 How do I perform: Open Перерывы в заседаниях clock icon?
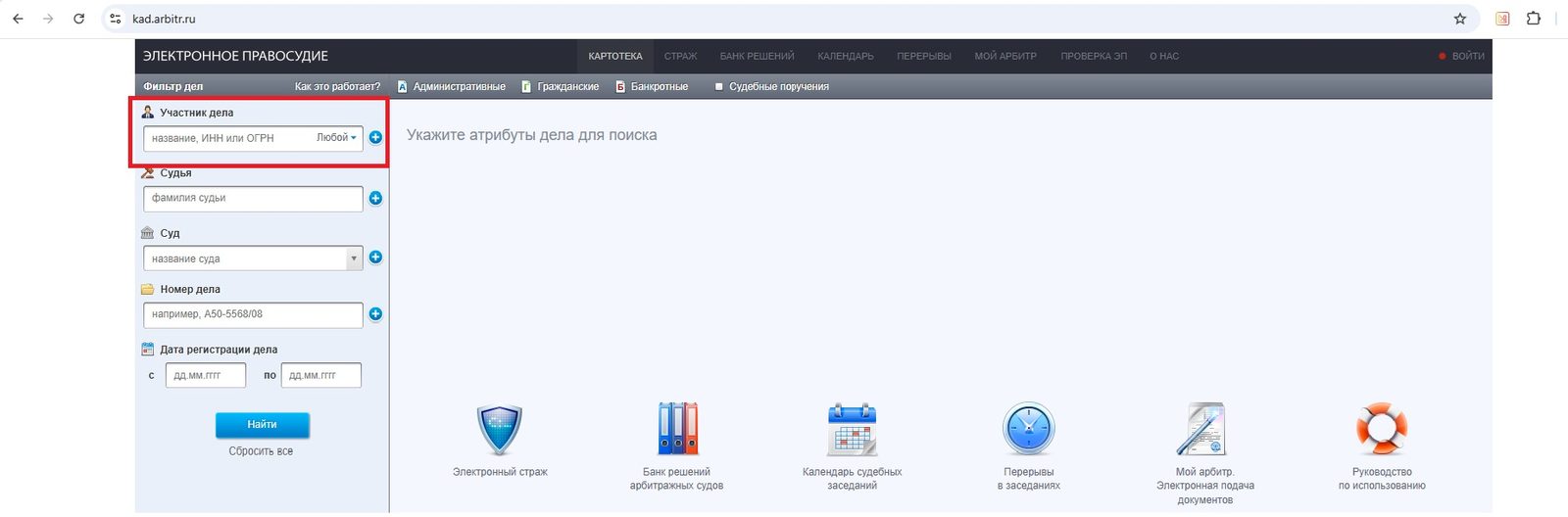[1028, 429]
